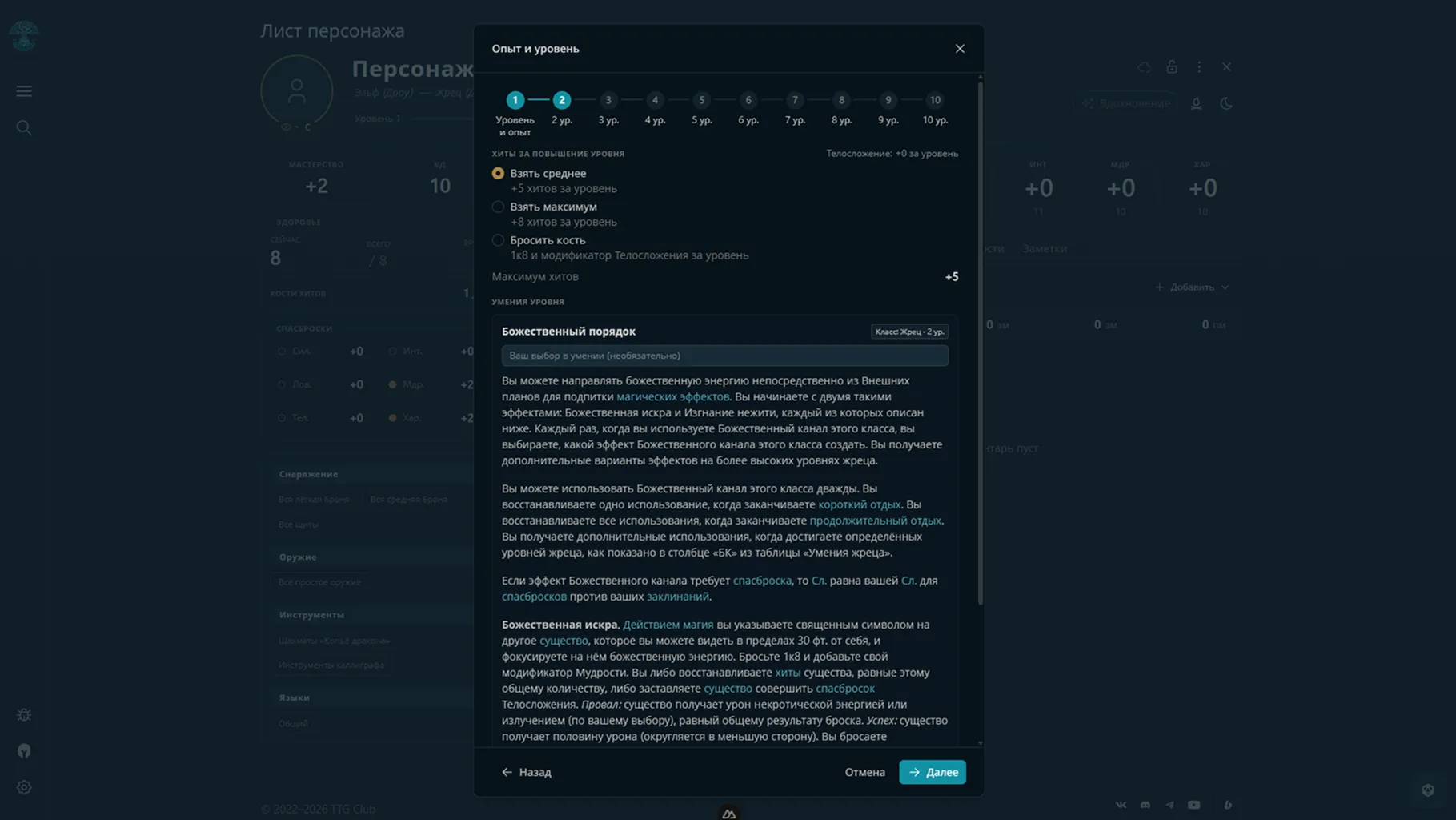Toggle Мдр. saving throw proficiency

(x=392, y=385)
